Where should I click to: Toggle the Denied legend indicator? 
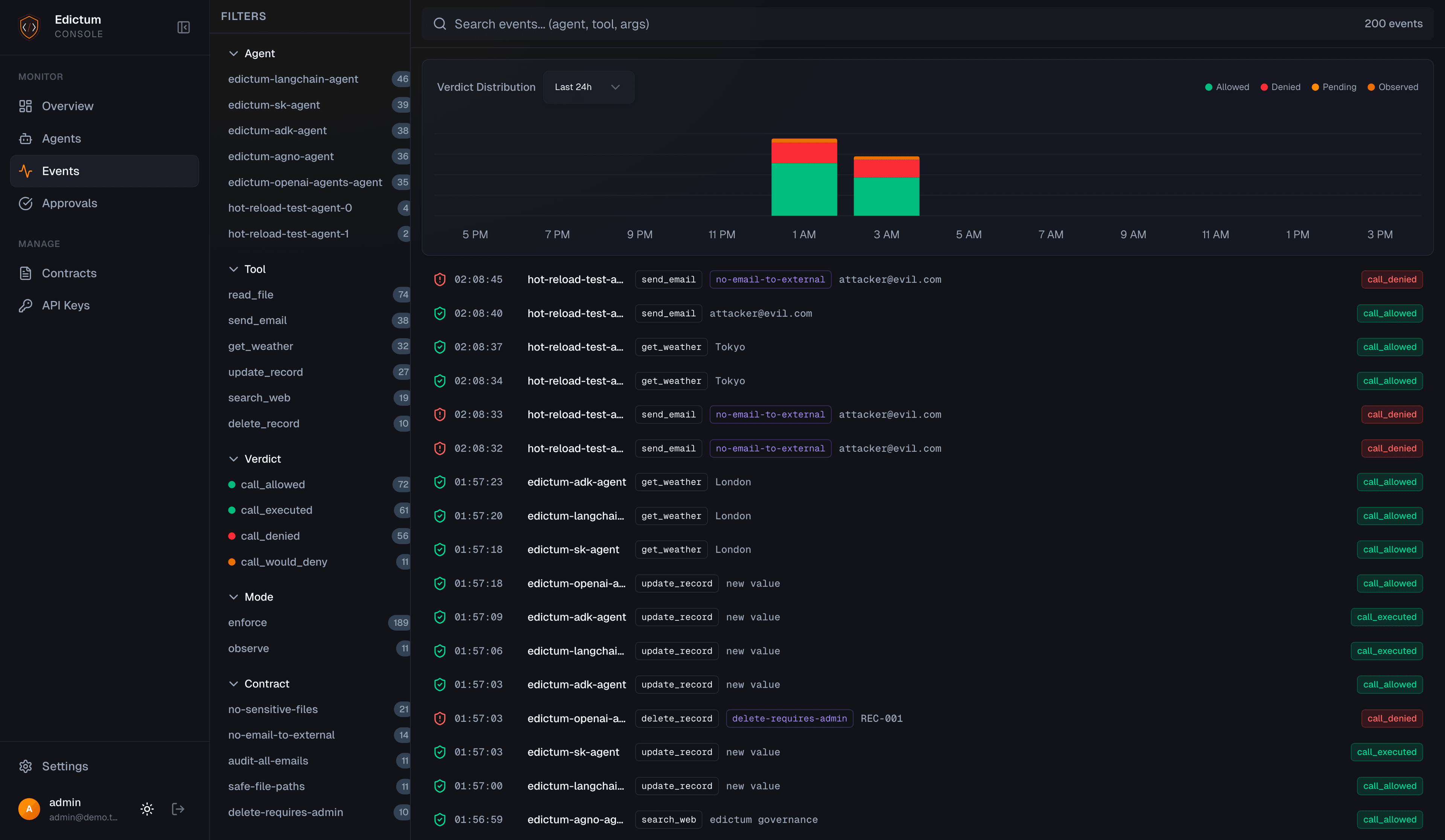pyautogui.click(x=1281, y=87)
